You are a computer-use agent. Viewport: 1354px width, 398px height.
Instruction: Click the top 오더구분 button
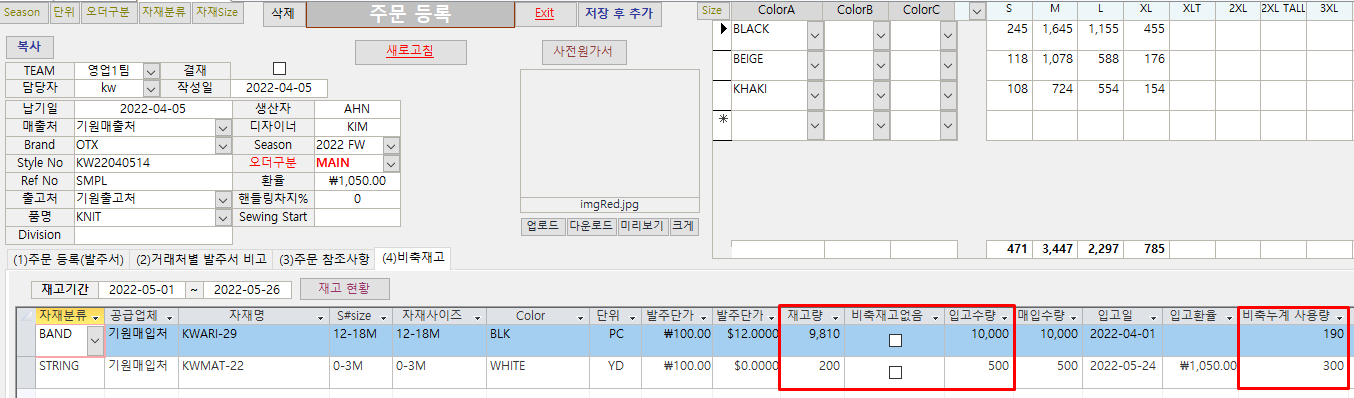[x=109, y=13]
